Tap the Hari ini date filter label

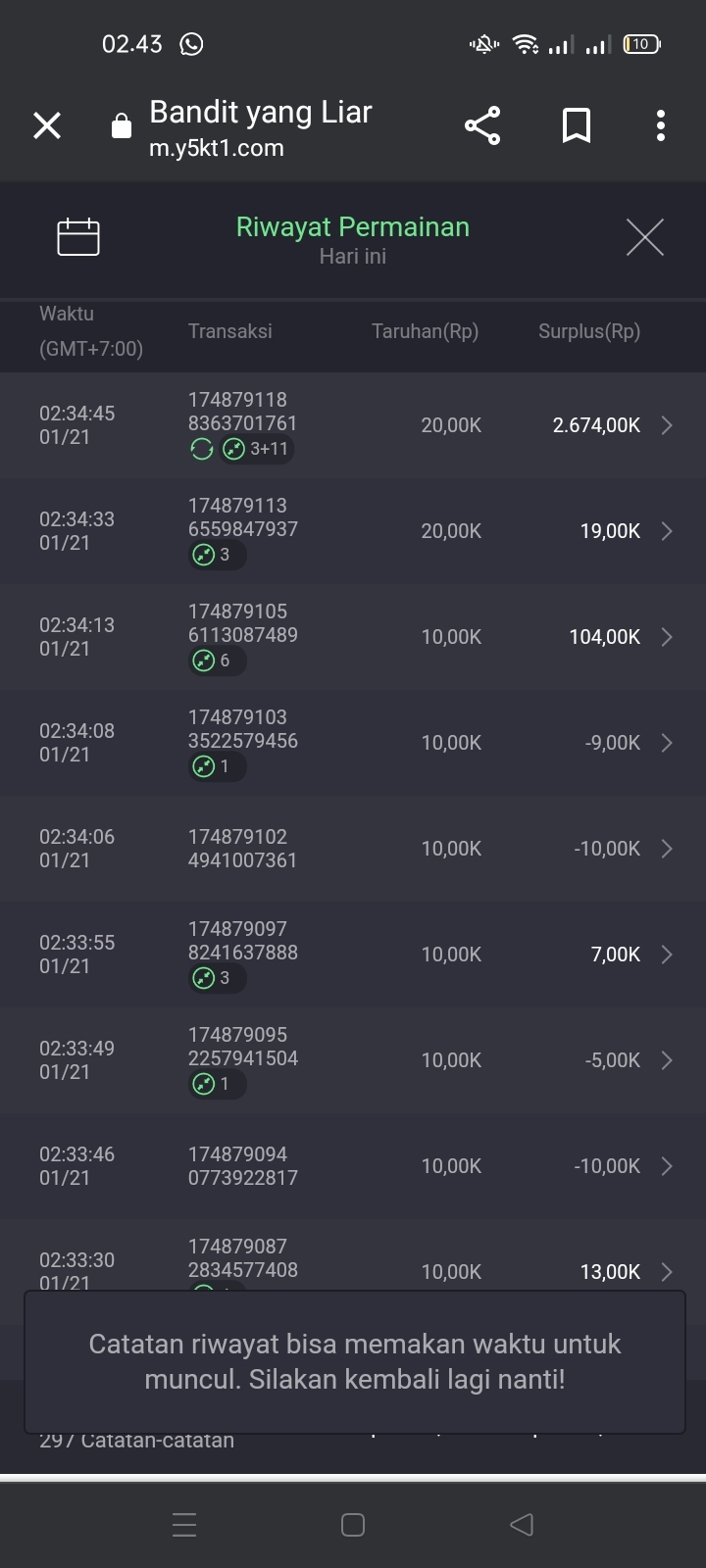point(352,257)
